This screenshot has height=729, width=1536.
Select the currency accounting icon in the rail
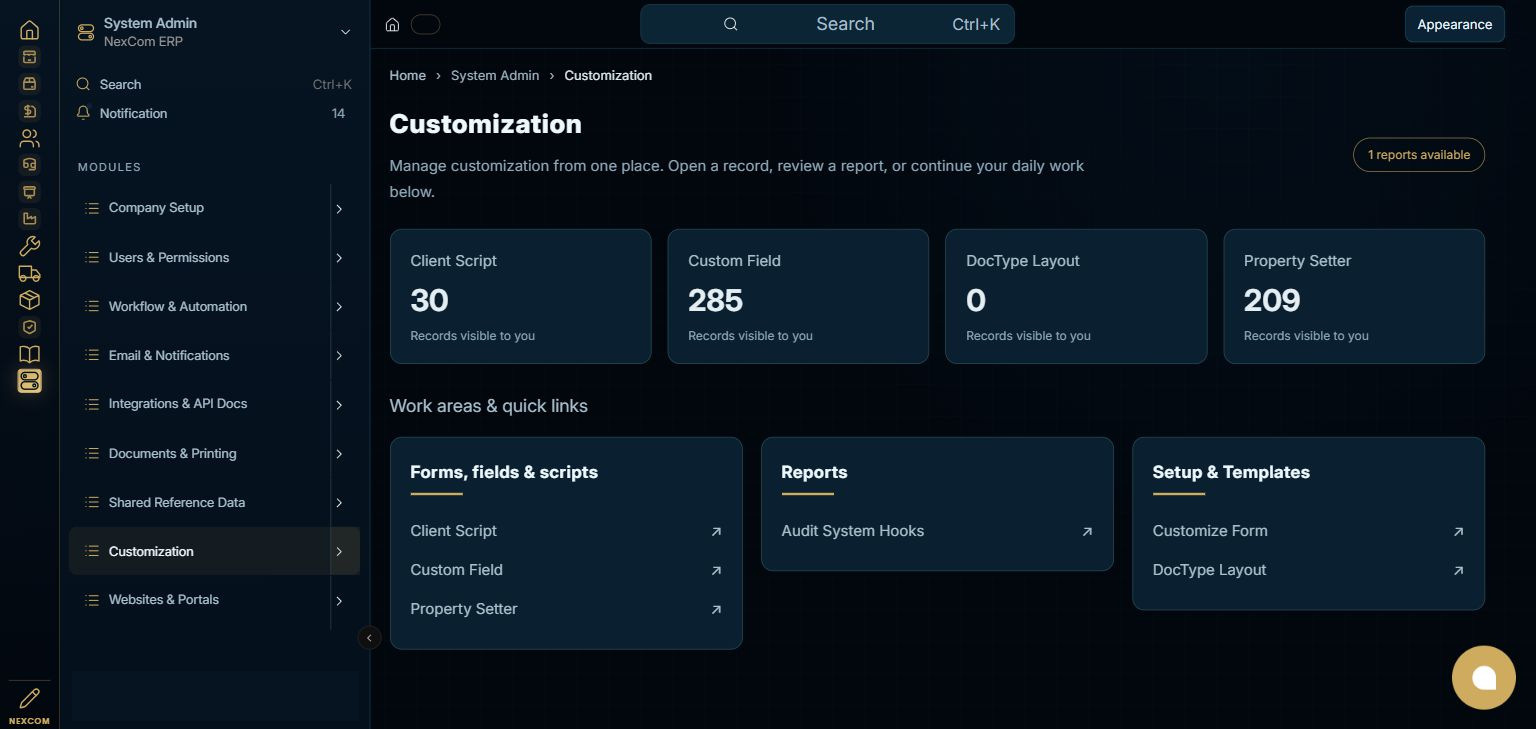coord(29,111)
